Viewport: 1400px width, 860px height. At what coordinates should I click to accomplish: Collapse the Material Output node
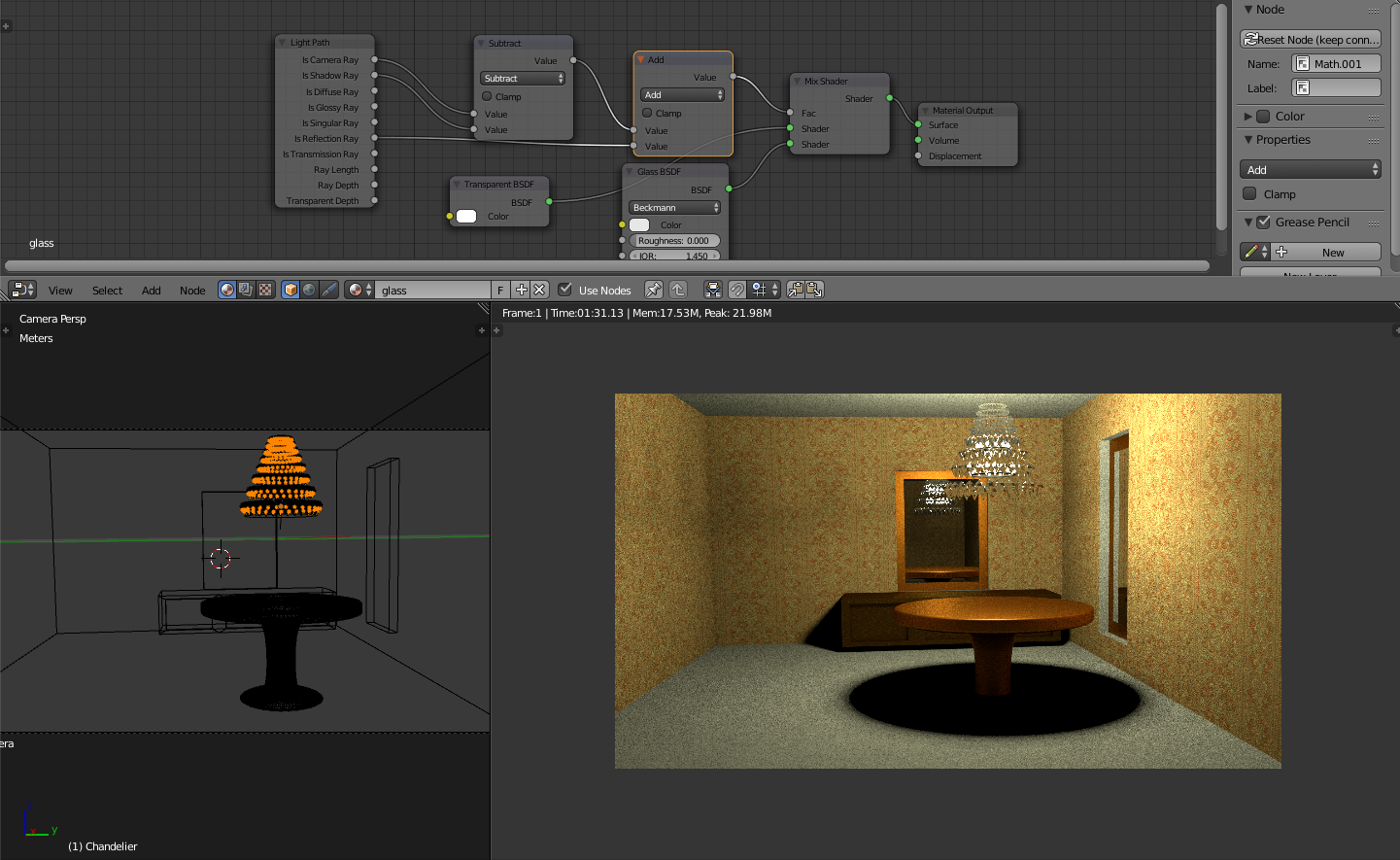tap(926, 111)
